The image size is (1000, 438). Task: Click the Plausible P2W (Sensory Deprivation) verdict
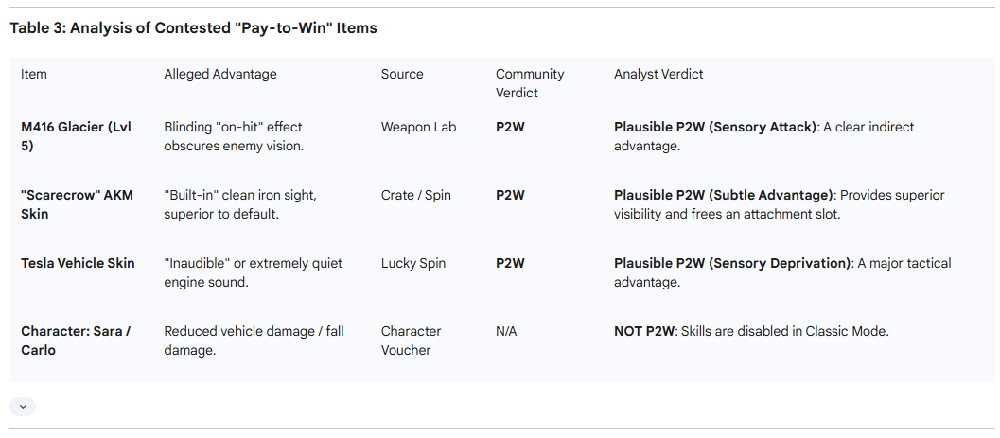733,263
